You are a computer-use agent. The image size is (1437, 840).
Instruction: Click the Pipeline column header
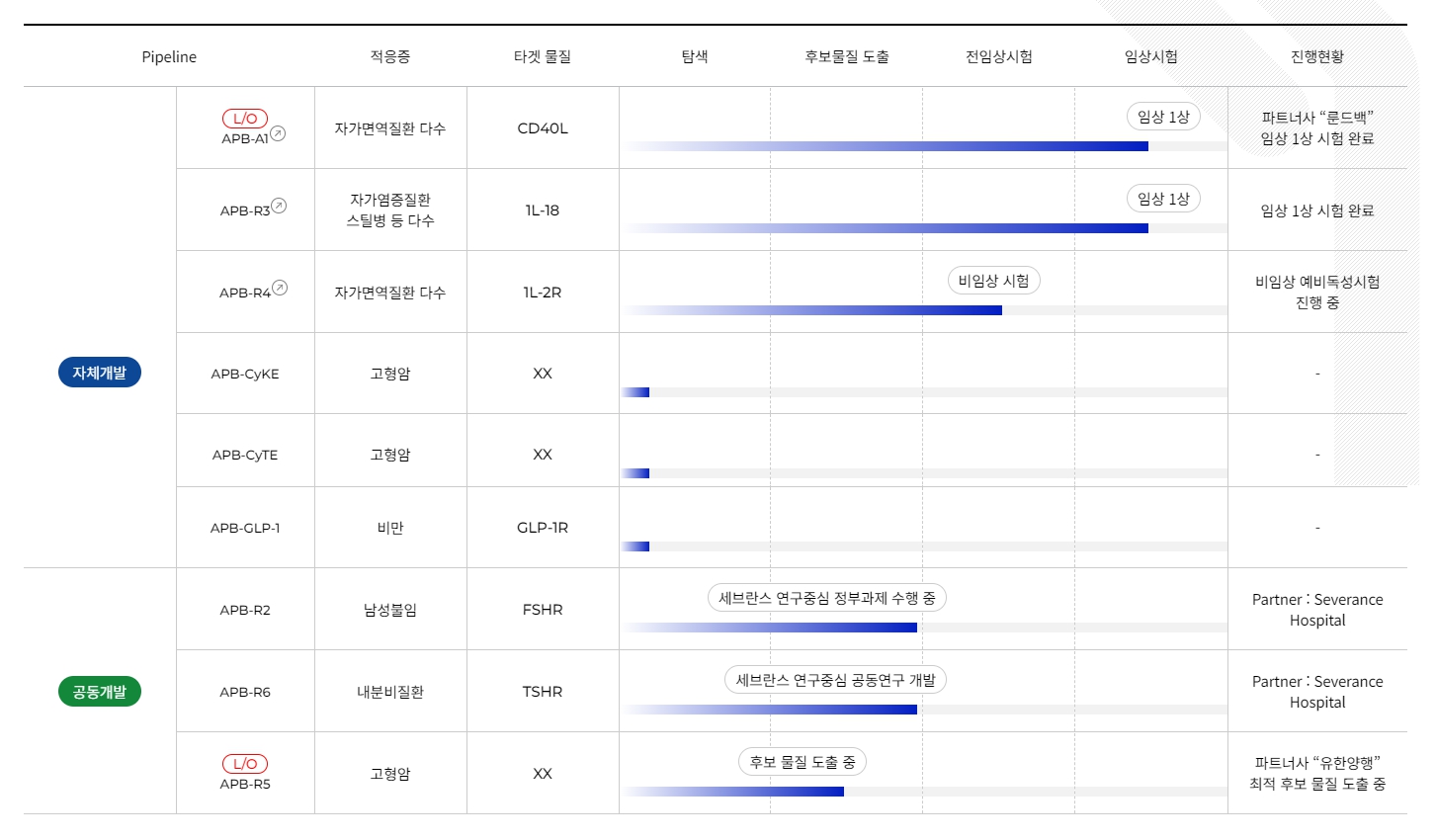coord(169,57)
